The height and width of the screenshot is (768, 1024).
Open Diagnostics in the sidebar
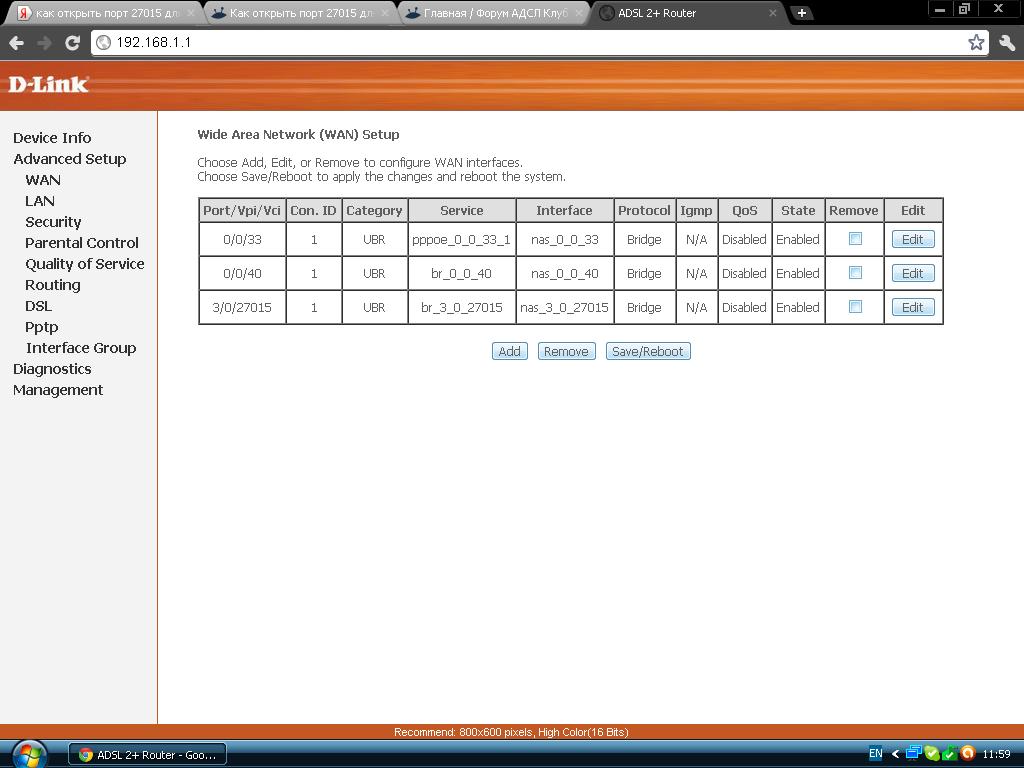[52, 368]
